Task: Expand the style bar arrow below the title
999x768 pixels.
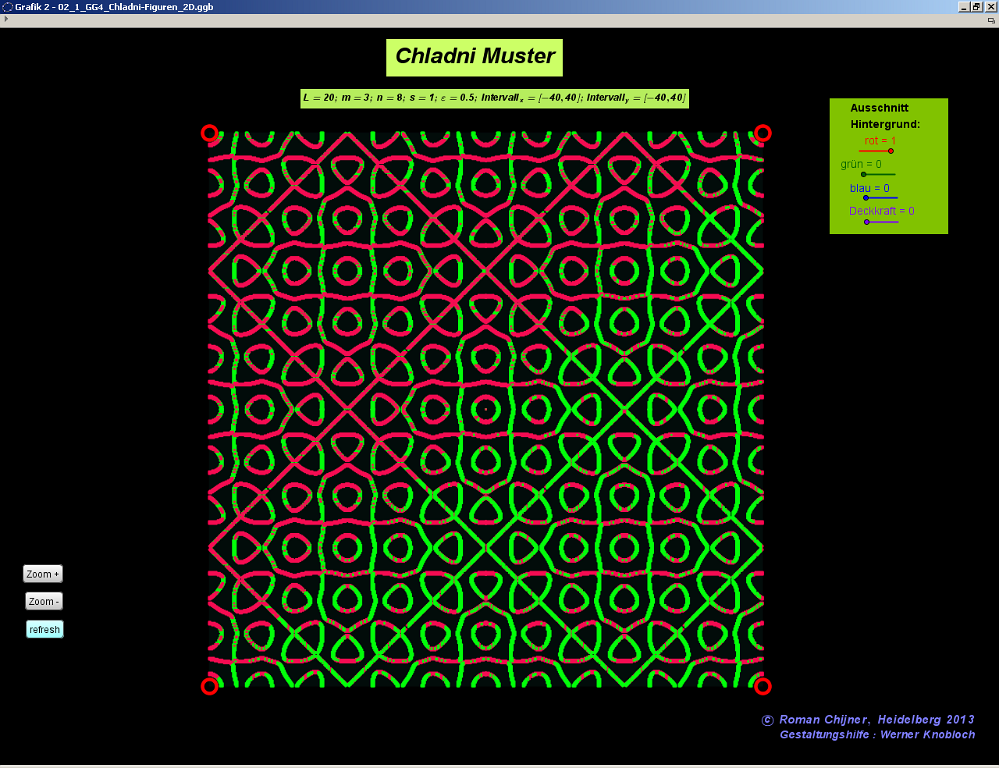Action: click(x=6, y=19)
